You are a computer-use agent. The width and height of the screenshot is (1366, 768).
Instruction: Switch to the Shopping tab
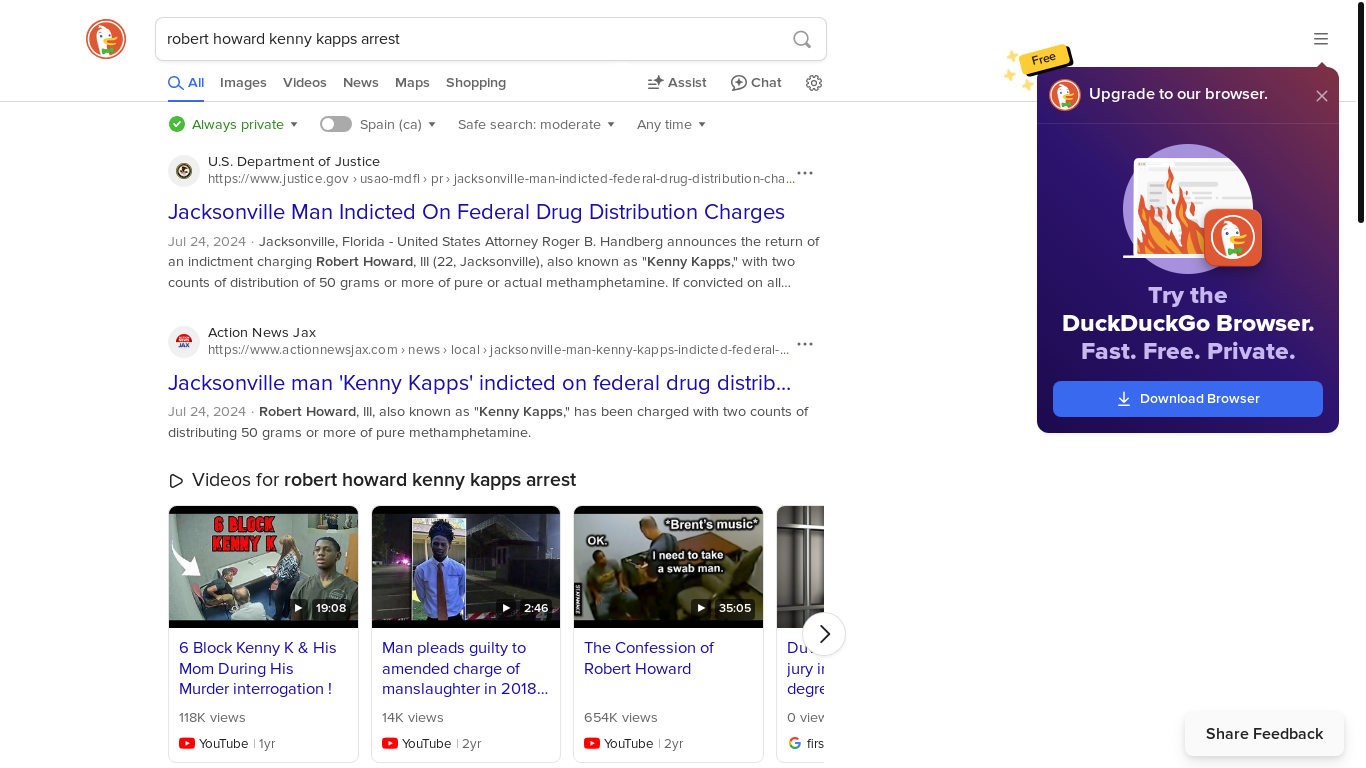(x=476, y=83)
